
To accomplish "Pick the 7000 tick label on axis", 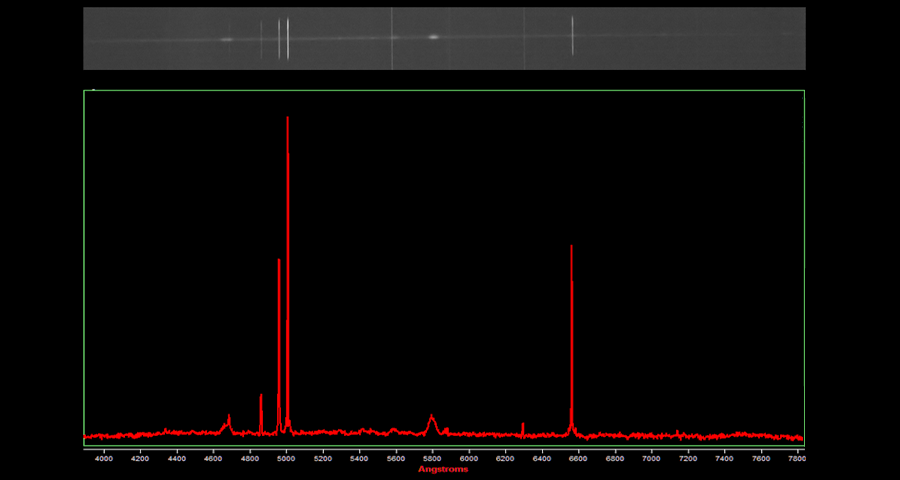I will click(x=651, y=458).
